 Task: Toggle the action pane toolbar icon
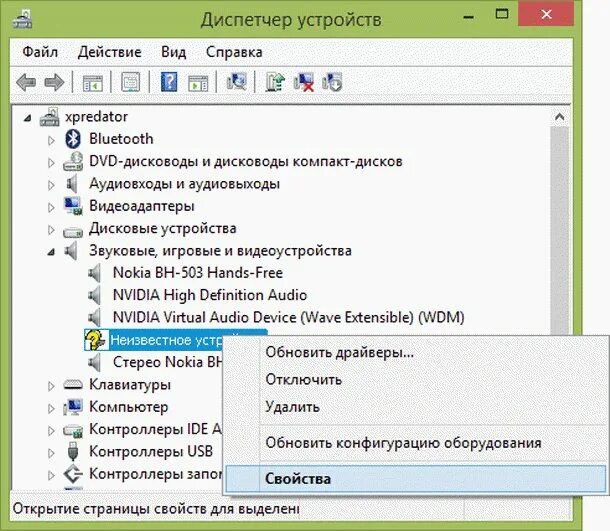click(198, 82)
